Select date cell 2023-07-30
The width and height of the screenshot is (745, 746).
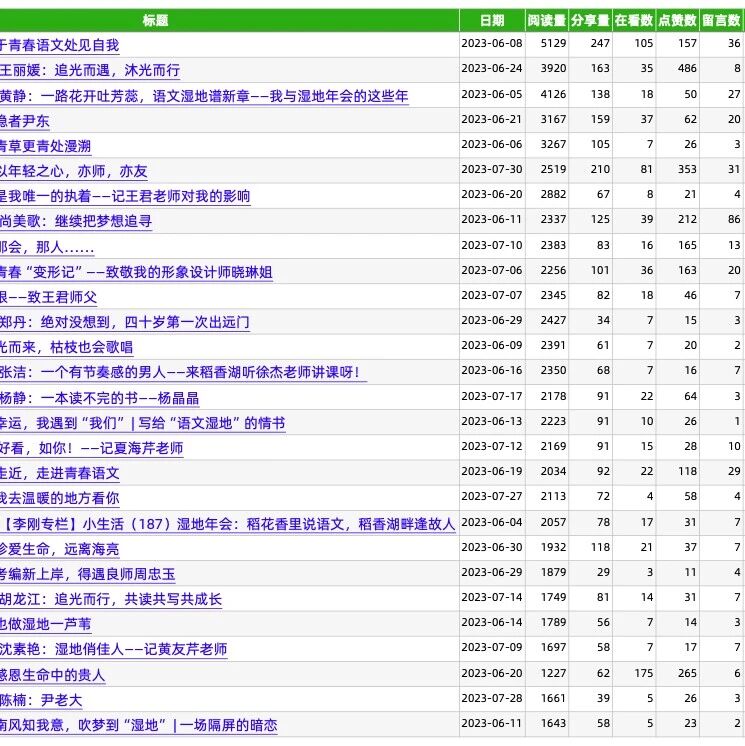[492, 169]
